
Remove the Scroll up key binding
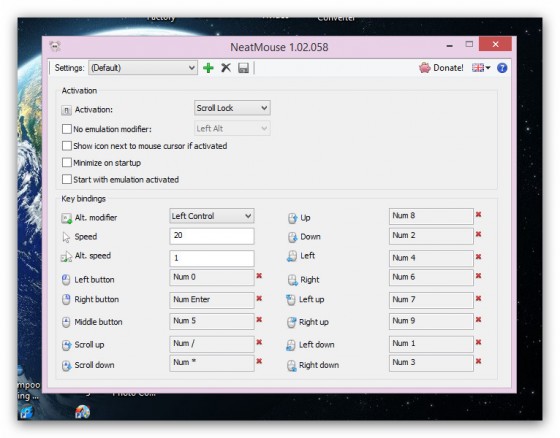coord(259,342)
